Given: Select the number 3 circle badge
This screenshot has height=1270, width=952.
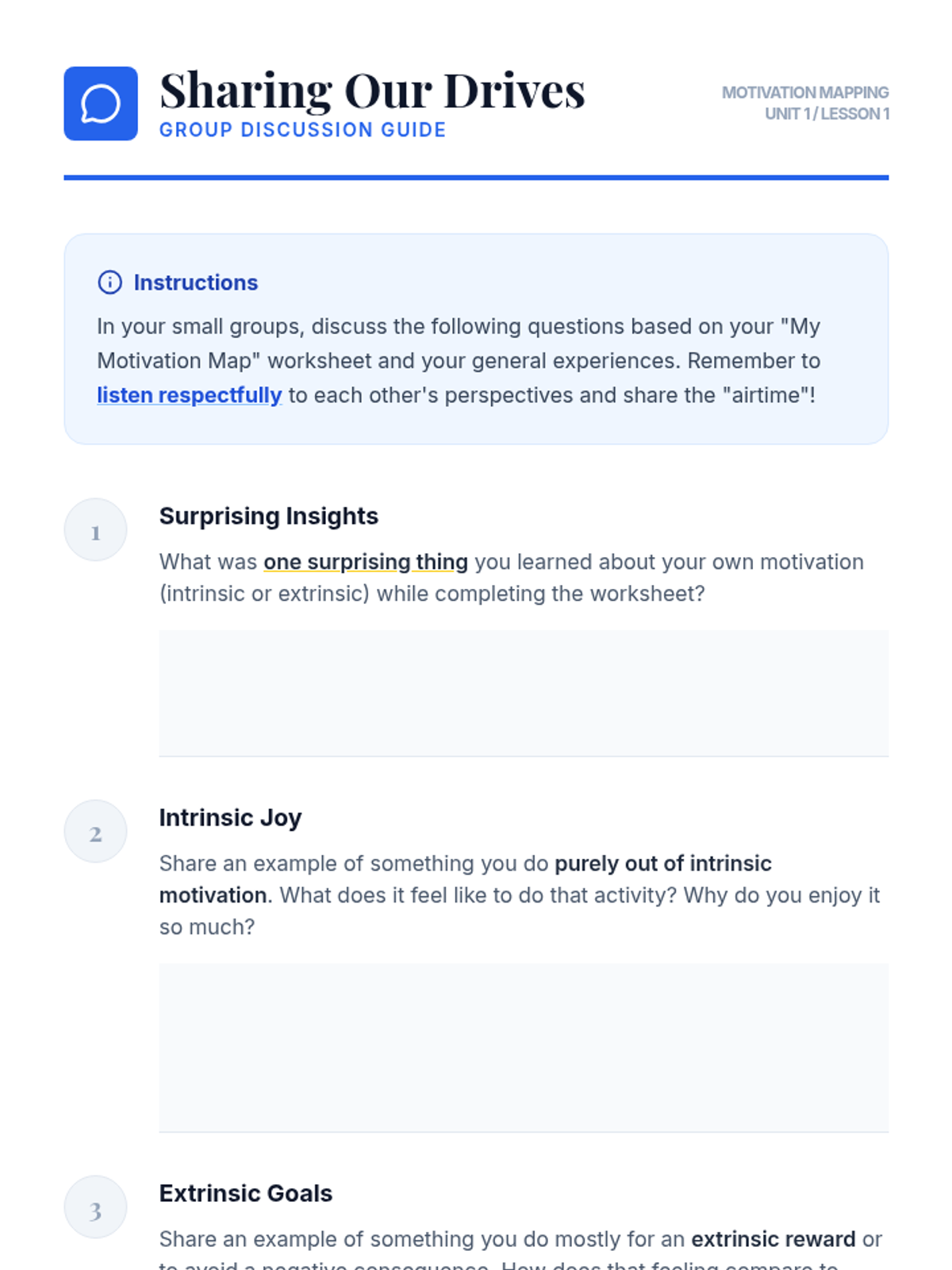Looking at the screenshot, I should click(x=95, y=1207).
